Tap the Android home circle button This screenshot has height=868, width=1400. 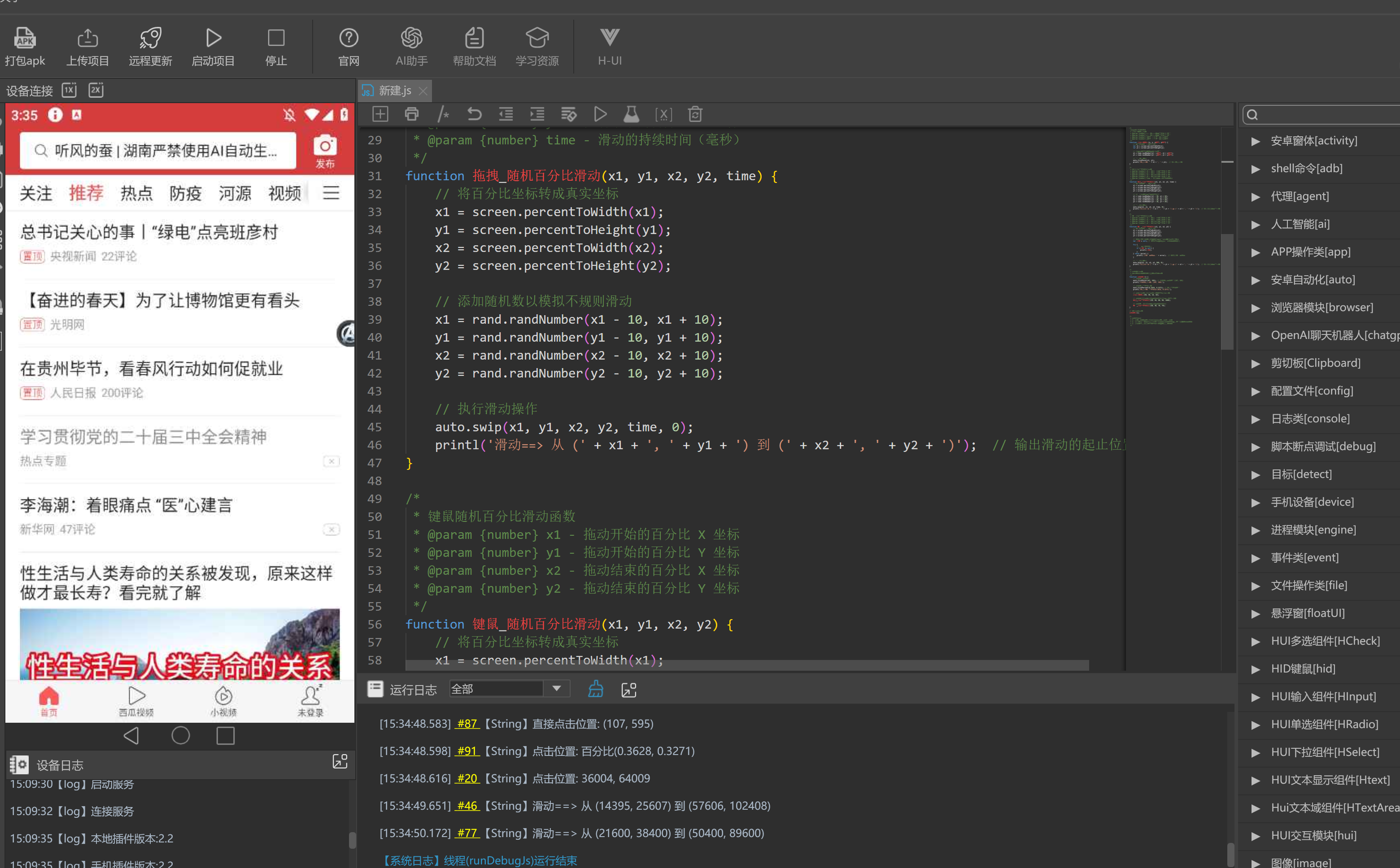pos(180,735)
